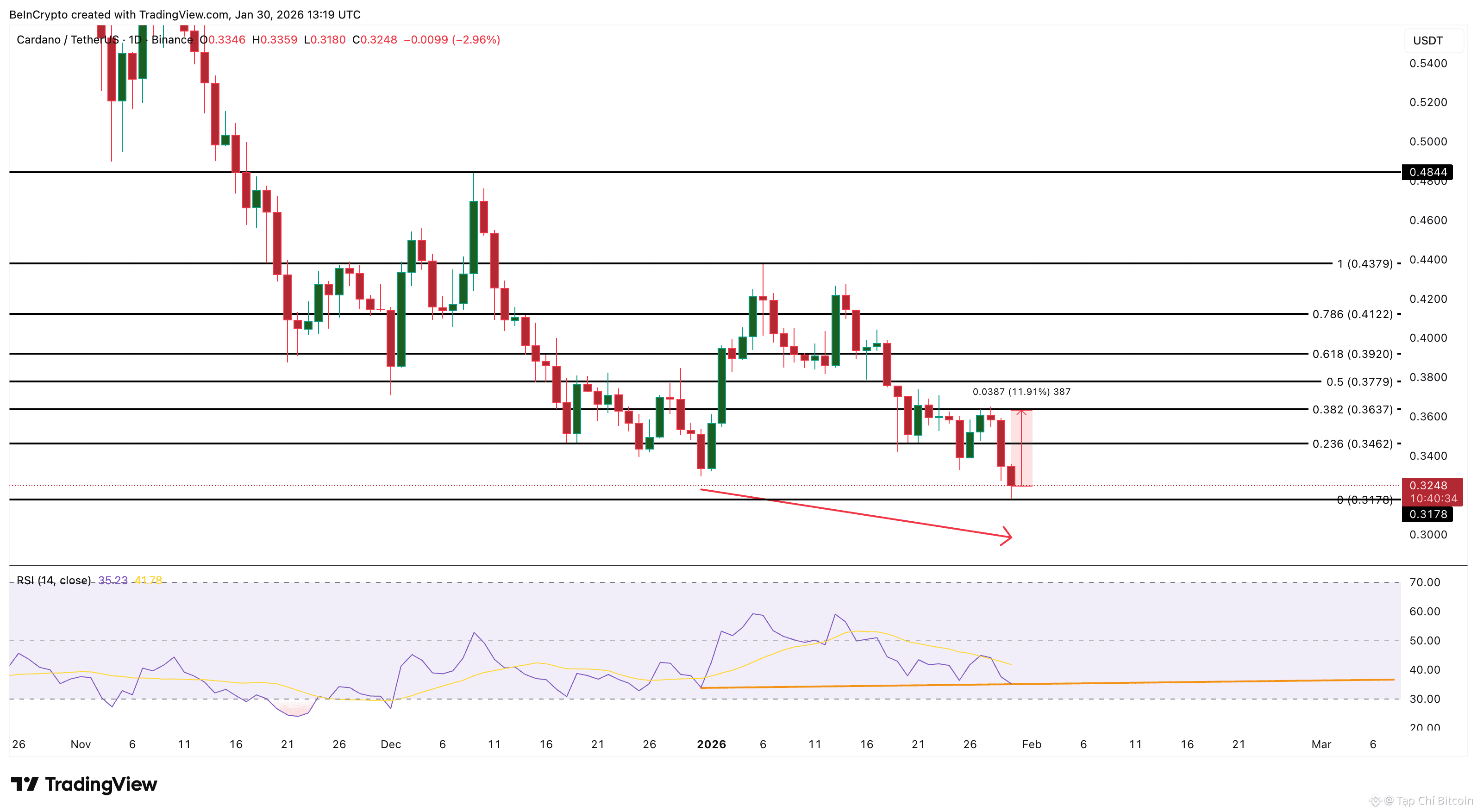This screenshot has width=1477, height=812.
Task: Click the 0.382 (0.3637) retracement label
Action: (x=1352, y=409)
